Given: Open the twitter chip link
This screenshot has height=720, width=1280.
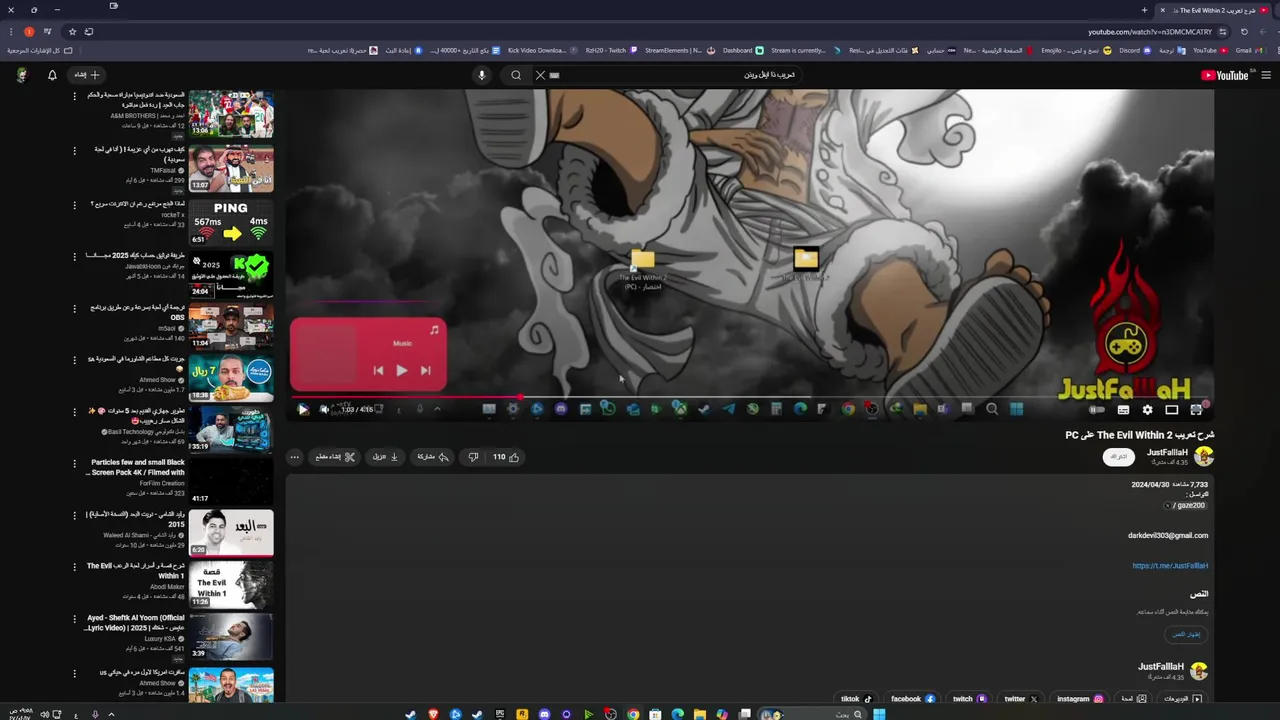Looking at the screenshot, I should (1020, 699).
